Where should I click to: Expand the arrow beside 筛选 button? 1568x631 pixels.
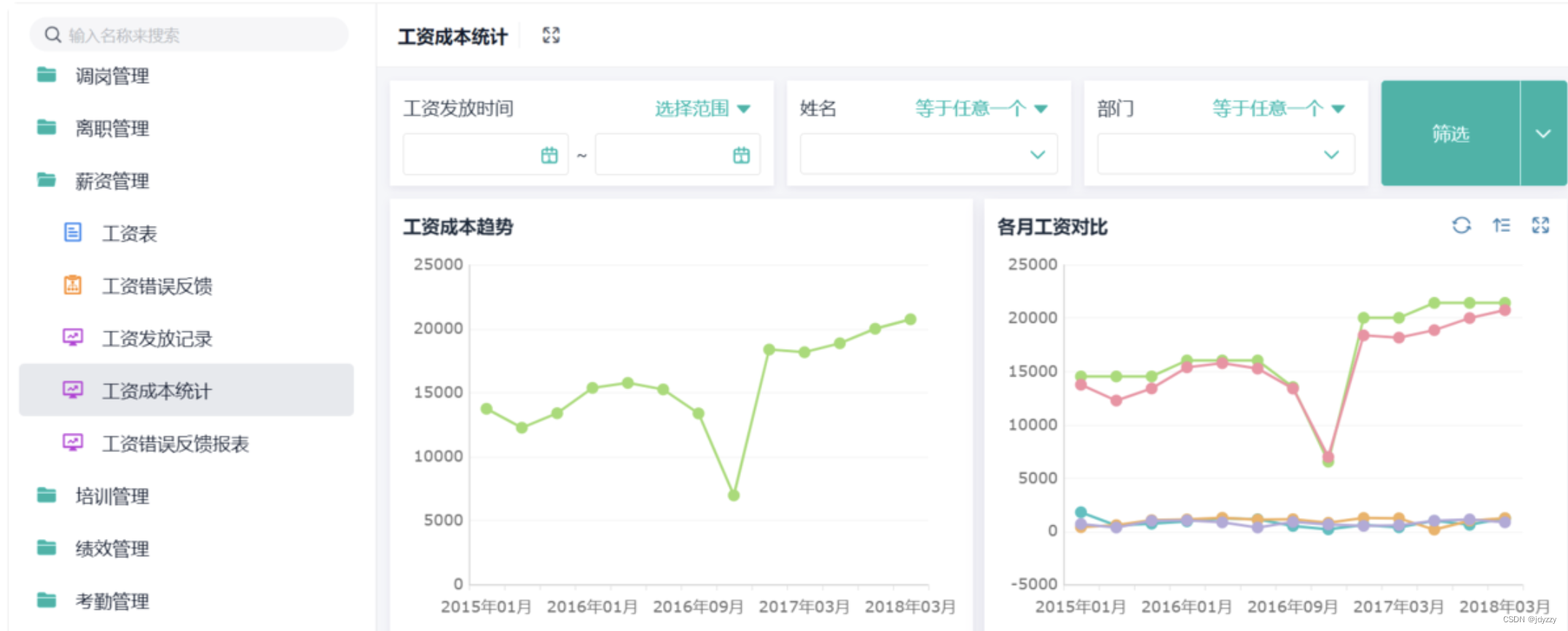[1543, 133]
